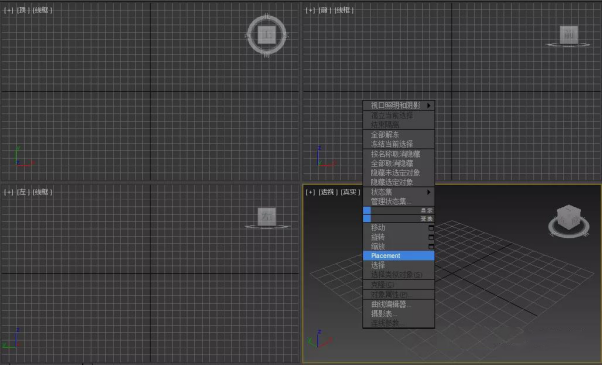Choose 隐藏未选定对象 in context menu
The width and height of the screenshot is (603, 366).
[399, 173]
